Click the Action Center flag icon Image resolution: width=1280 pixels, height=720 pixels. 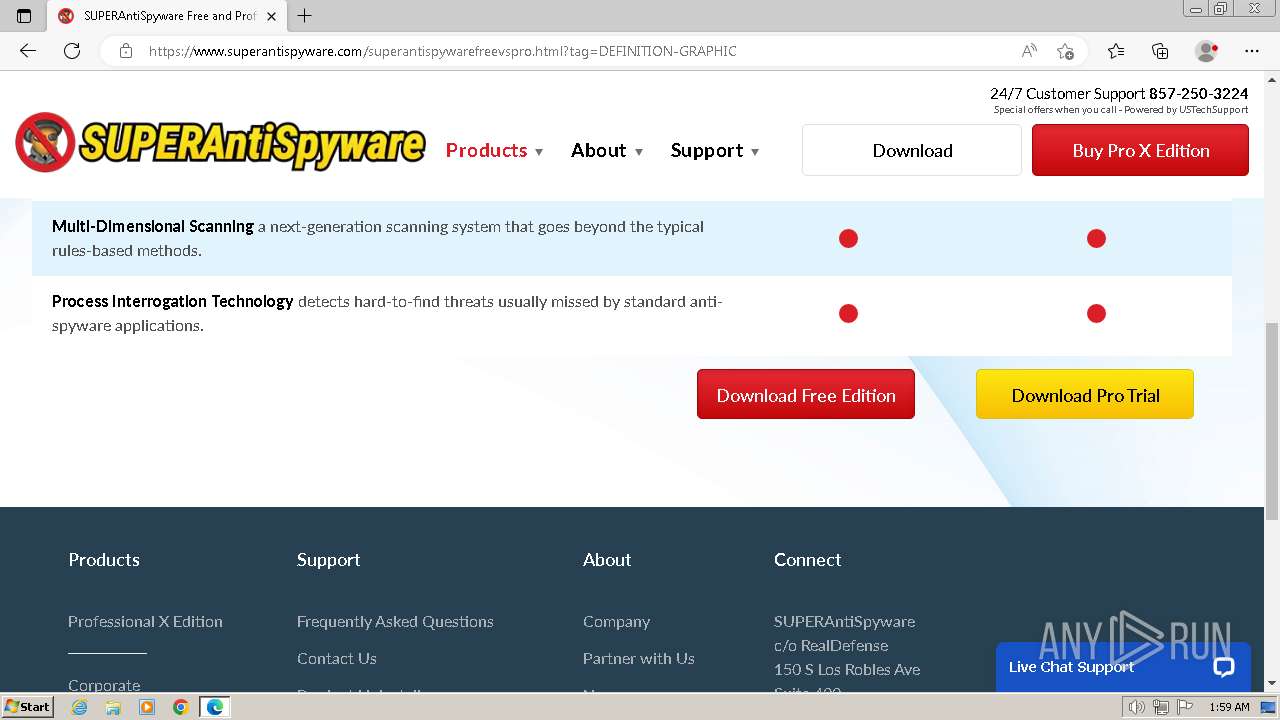coord(1185,707)
